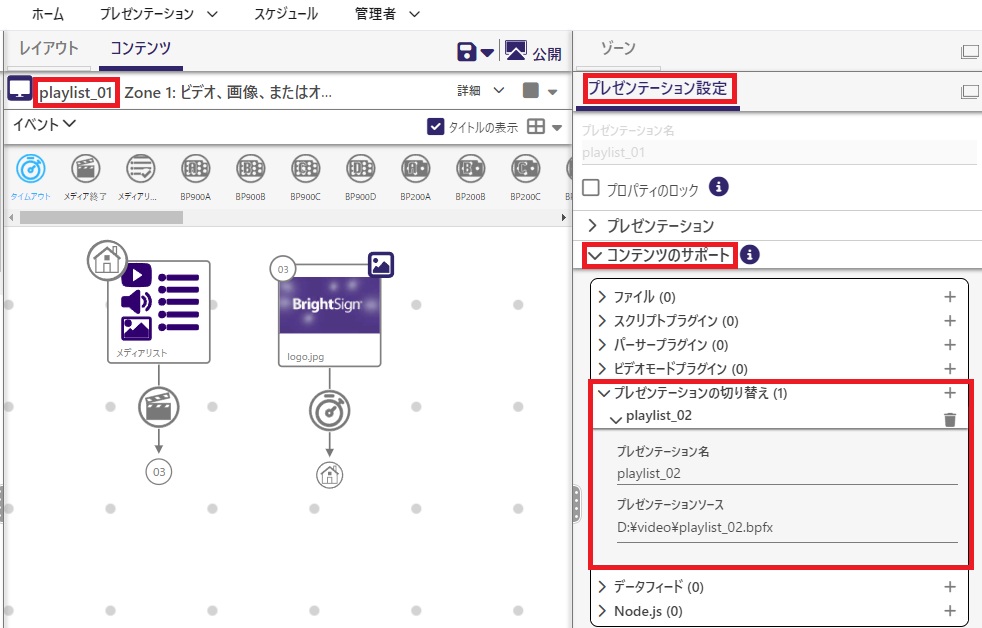
Task: Click the プレゼンテーションソース path field
Action: pos(786,527)
